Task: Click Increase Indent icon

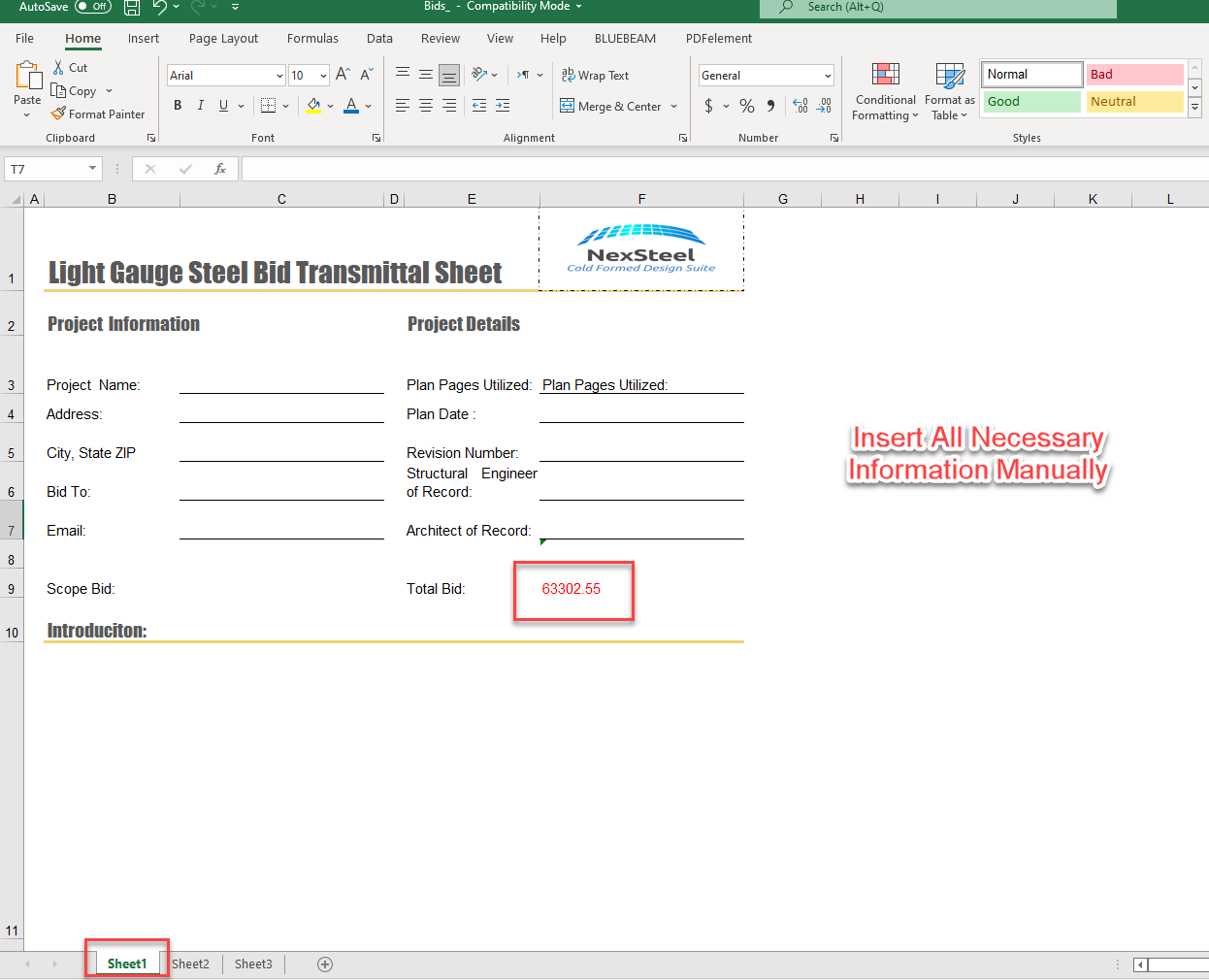Action: (503, 106)
